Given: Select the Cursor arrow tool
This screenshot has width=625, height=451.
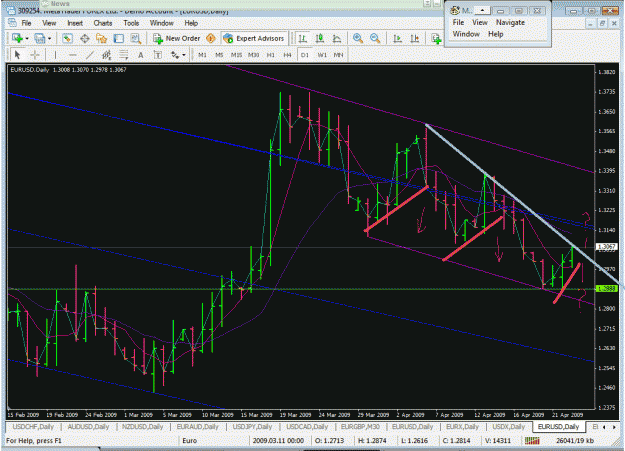Looking at the screenshot, I should [x=17, y=55].
